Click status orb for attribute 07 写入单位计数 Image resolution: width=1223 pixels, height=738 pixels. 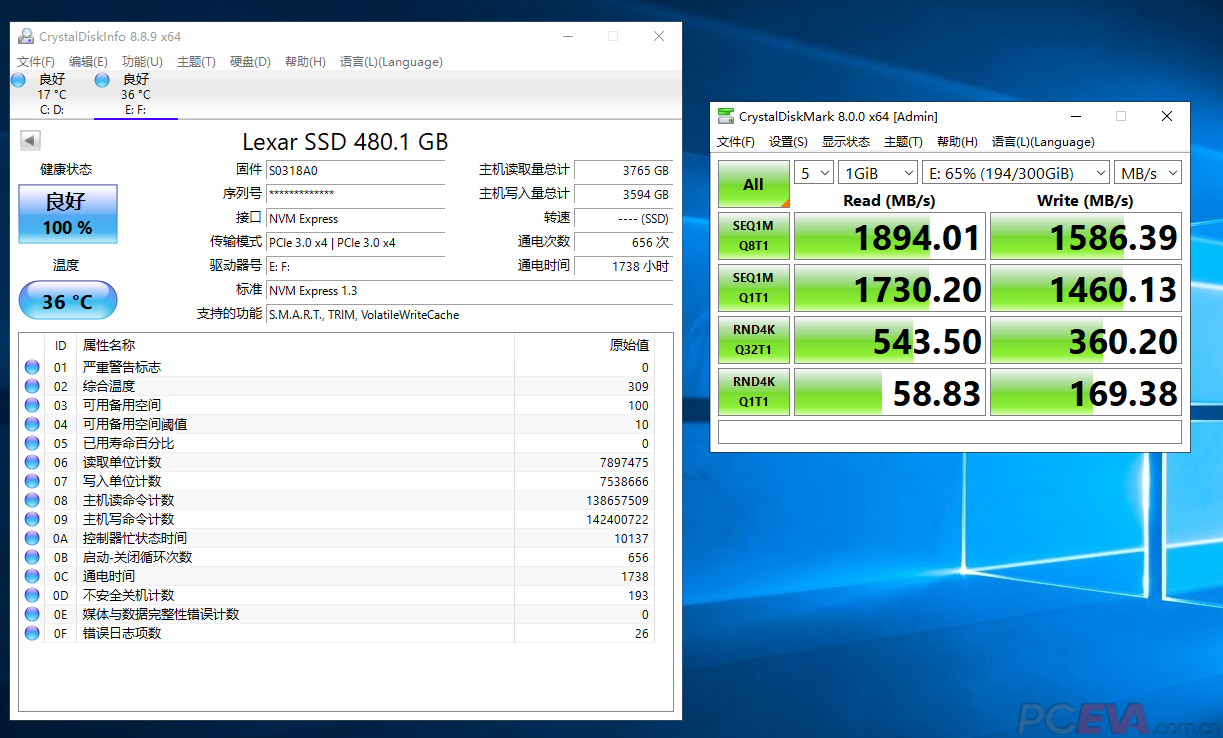(32, 481)
